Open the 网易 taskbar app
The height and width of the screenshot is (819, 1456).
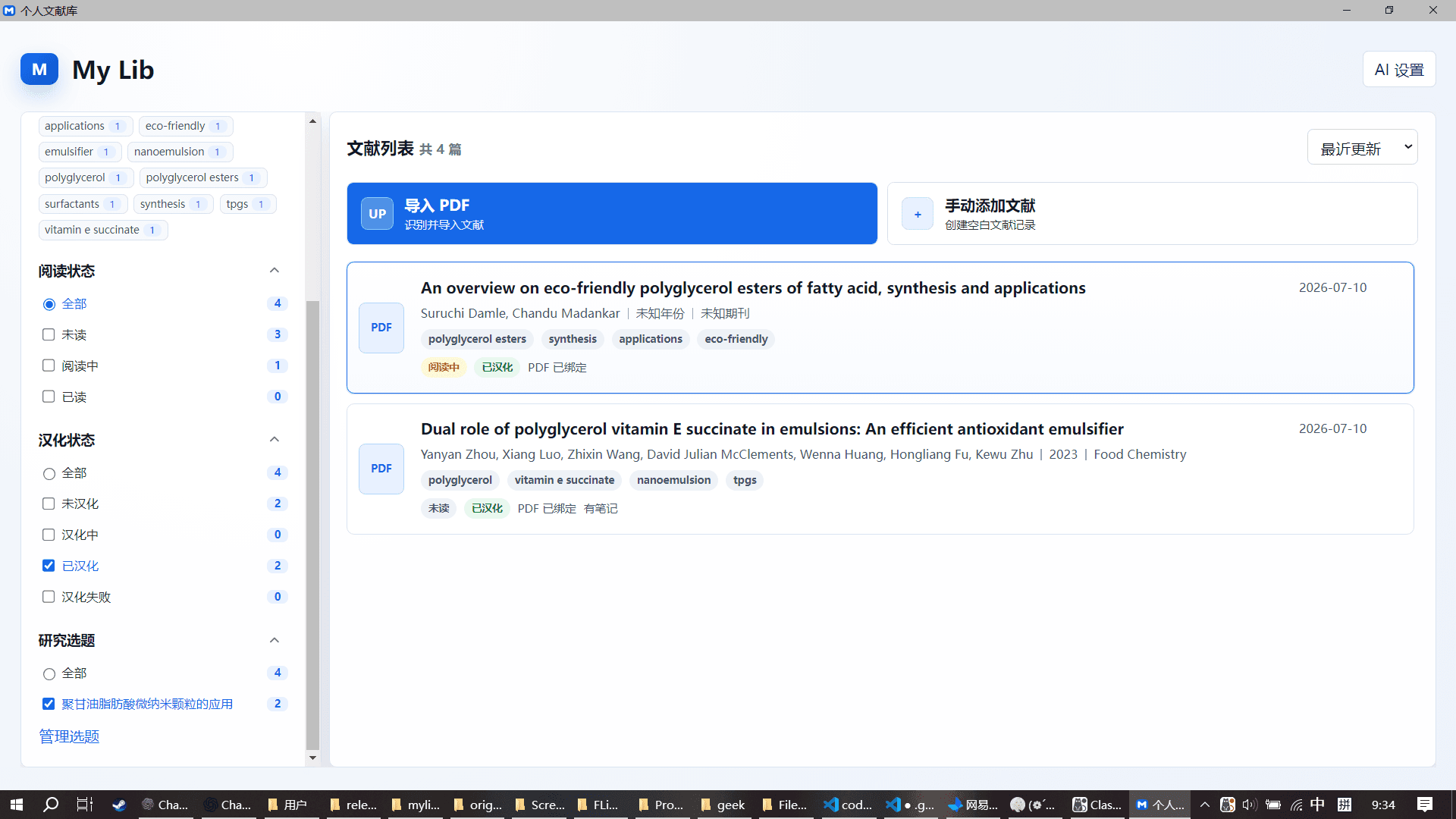point(973,805)
